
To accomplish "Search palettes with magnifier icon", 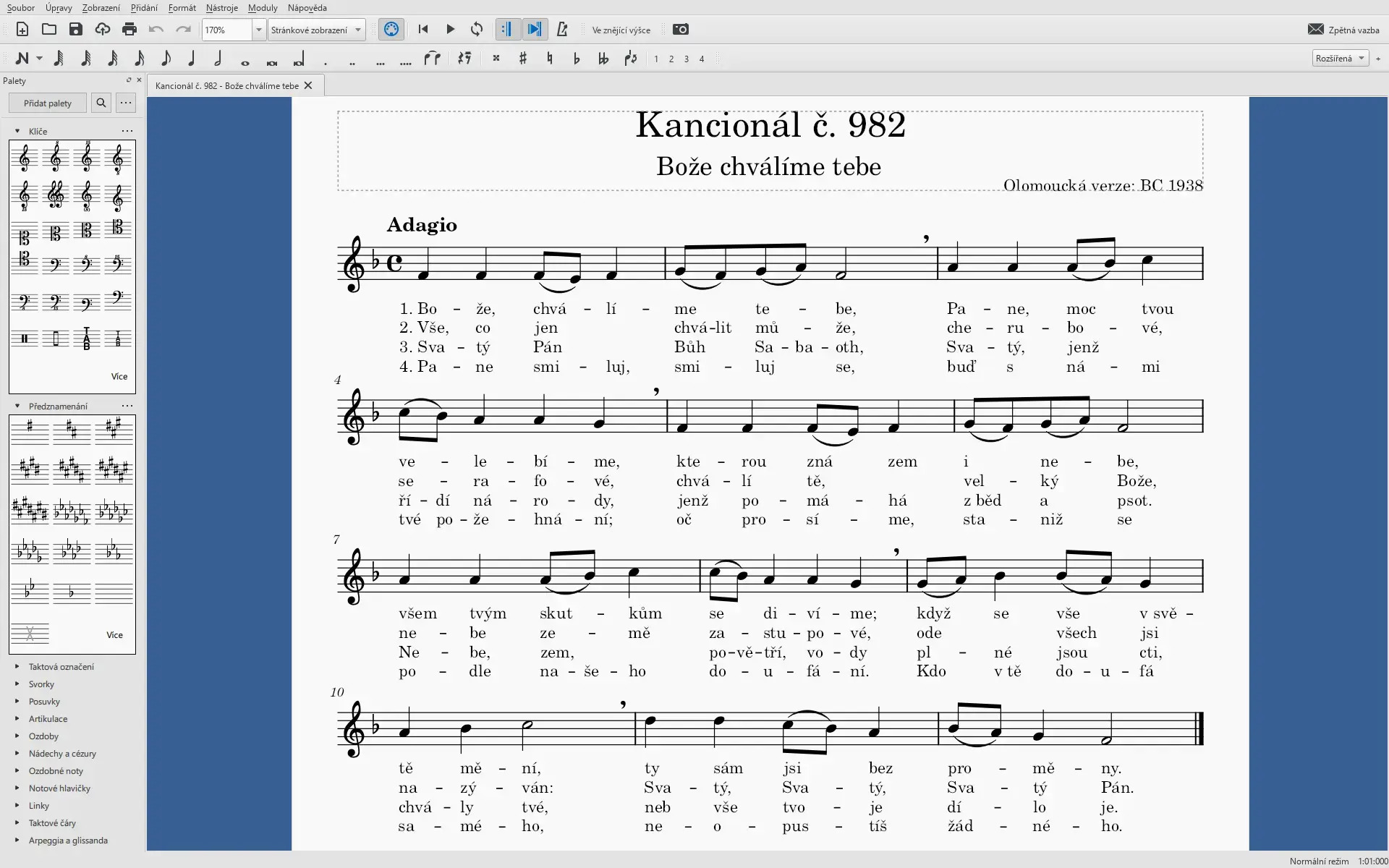I will pyautogui.click(x=101, y=103).
